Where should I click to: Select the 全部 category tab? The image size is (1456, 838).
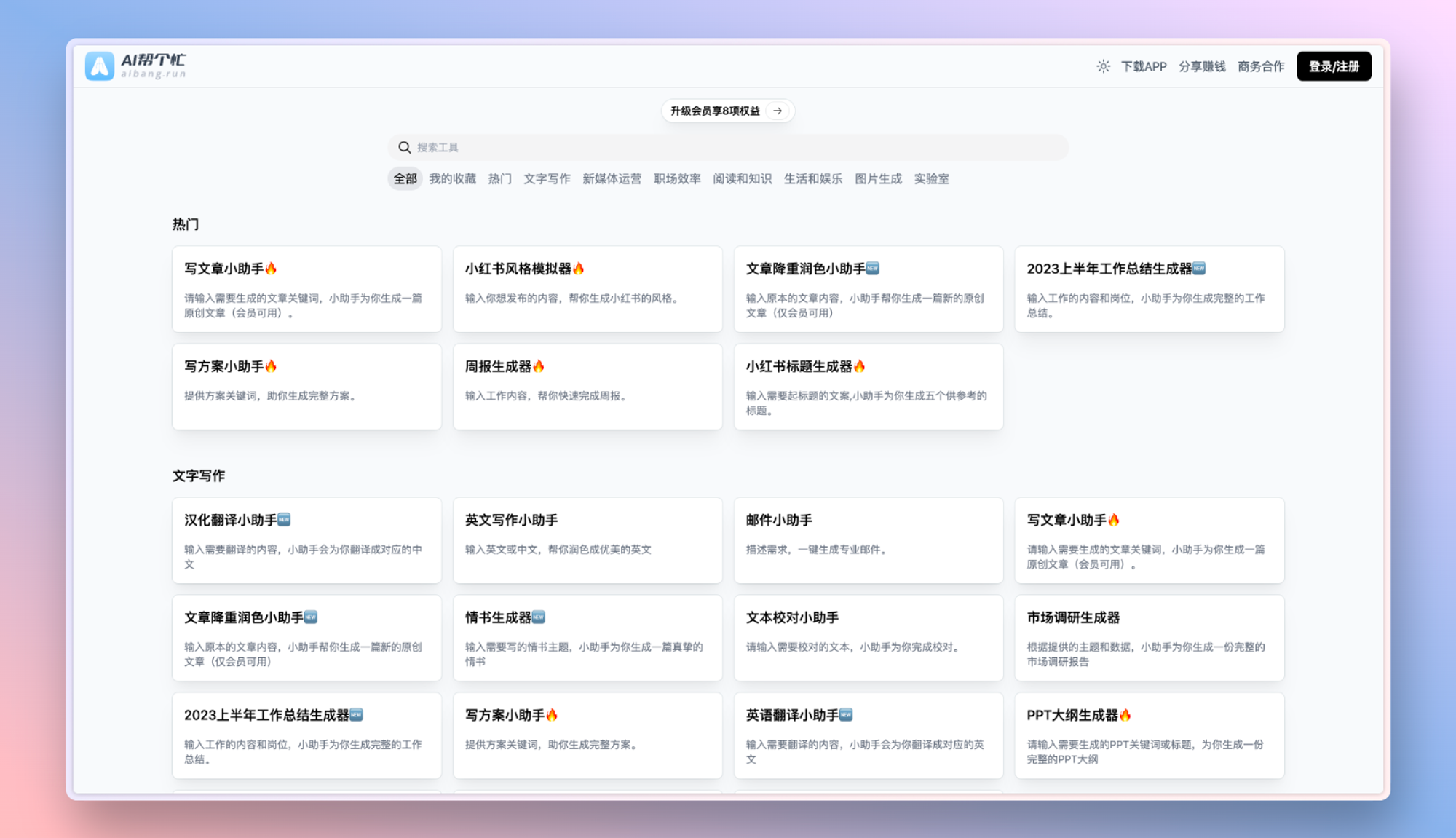(405, 179)
